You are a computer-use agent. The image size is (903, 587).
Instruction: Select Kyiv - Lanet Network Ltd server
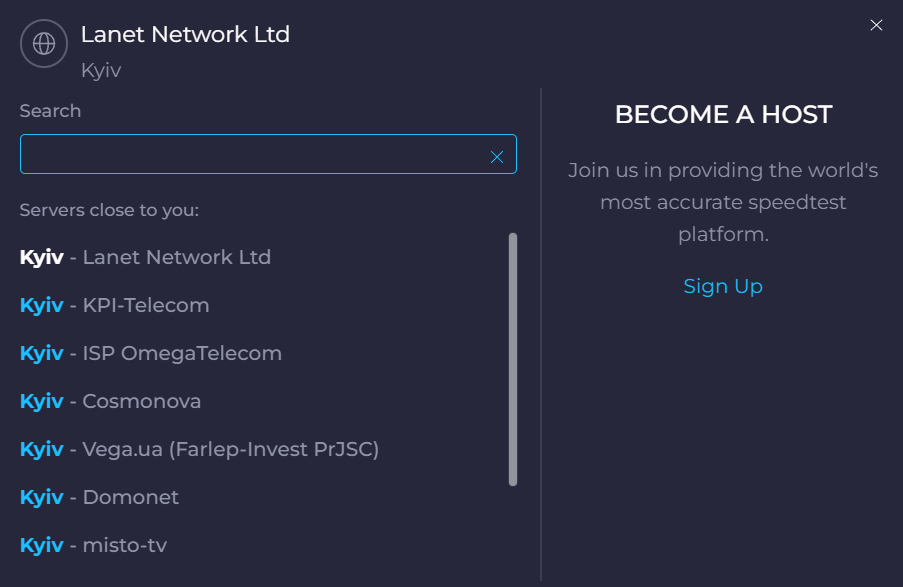click(145, 257)
